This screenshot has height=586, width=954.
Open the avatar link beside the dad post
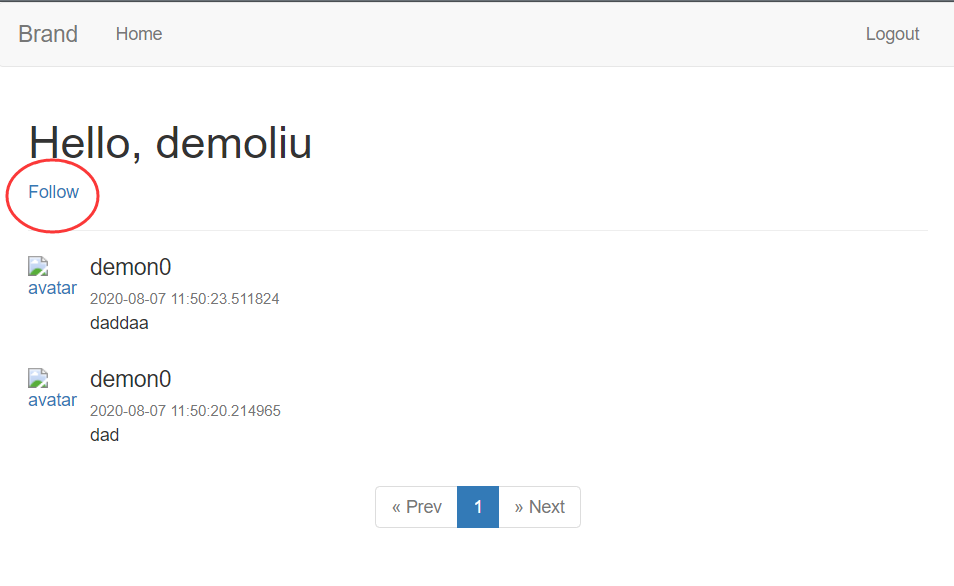[52, 400]
